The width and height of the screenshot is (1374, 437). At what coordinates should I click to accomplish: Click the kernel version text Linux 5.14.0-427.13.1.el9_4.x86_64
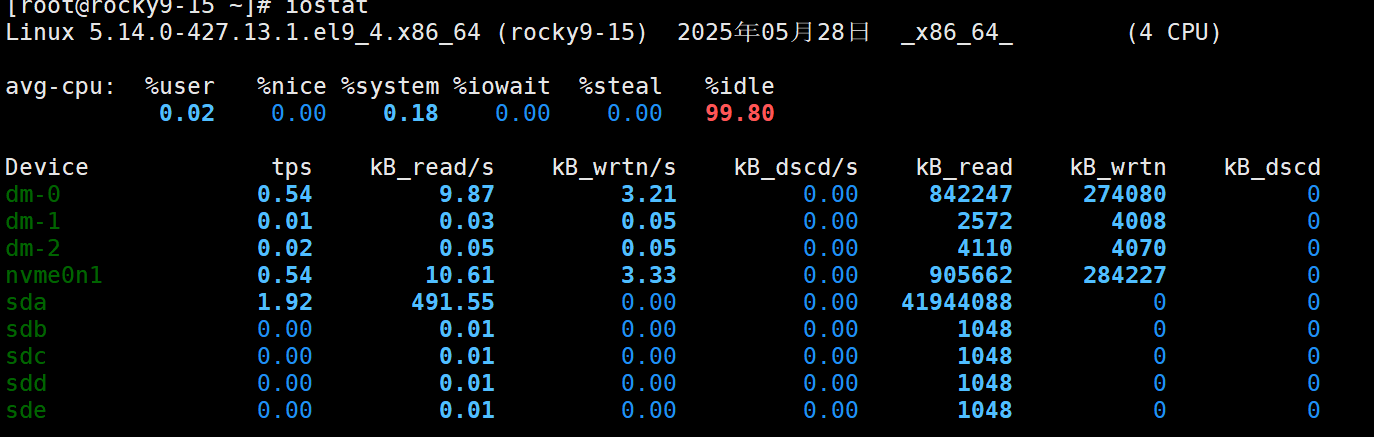click(243, 32)
